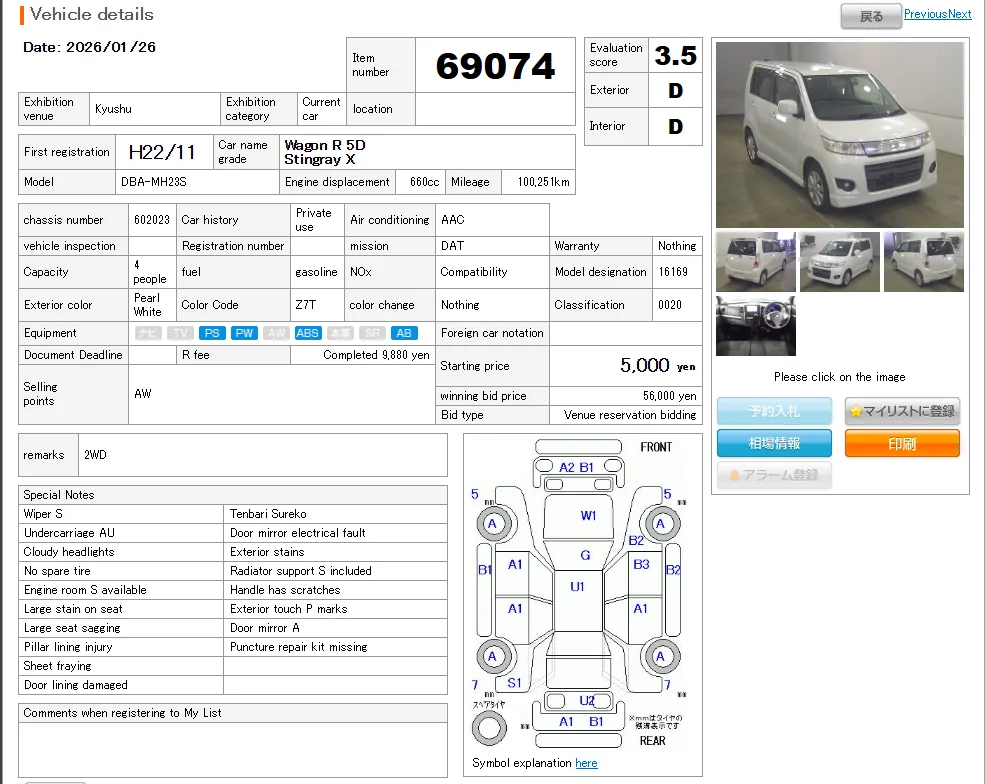Click the greyed AW equipment badge
This screenshot has width=985, height=784.
(x=276, y=333)
